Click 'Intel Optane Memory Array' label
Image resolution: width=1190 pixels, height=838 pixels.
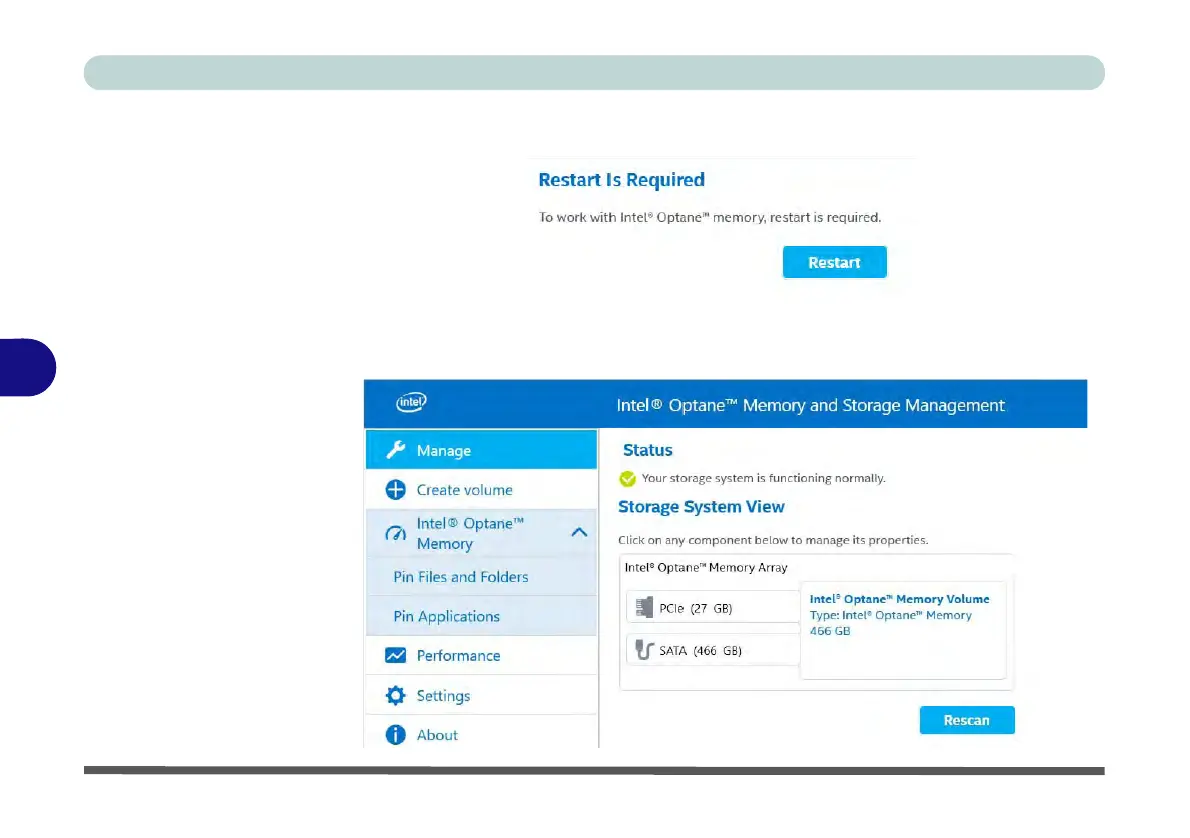point(706,567)
